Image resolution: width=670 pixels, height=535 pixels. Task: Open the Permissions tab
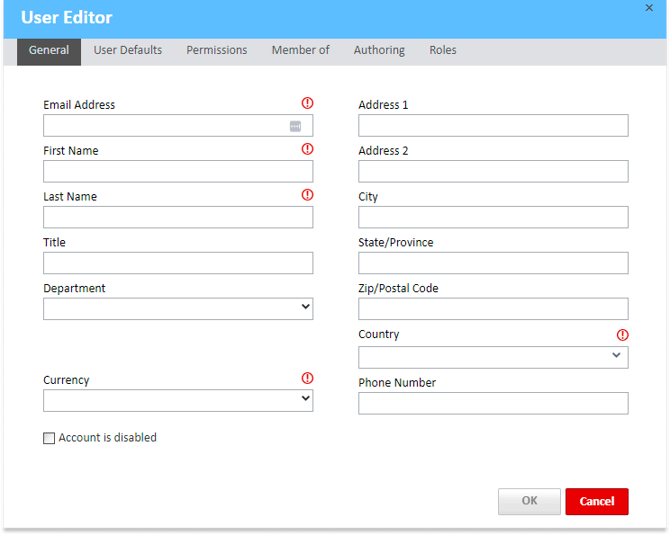pos(217,50)
